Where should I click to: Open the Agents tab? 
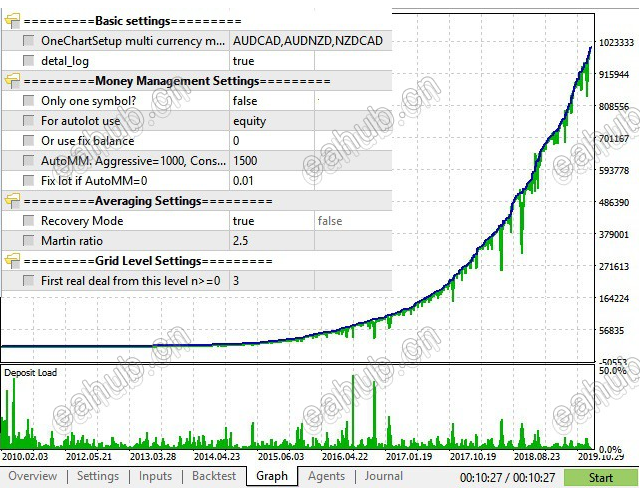tap(327, 476)
